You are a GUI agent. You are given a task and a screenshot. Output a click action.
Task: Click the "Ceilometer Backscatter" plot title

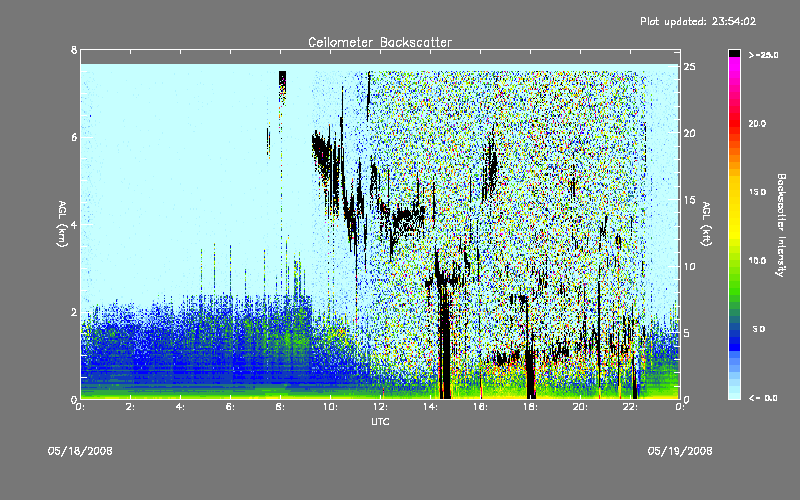(380, 42)
